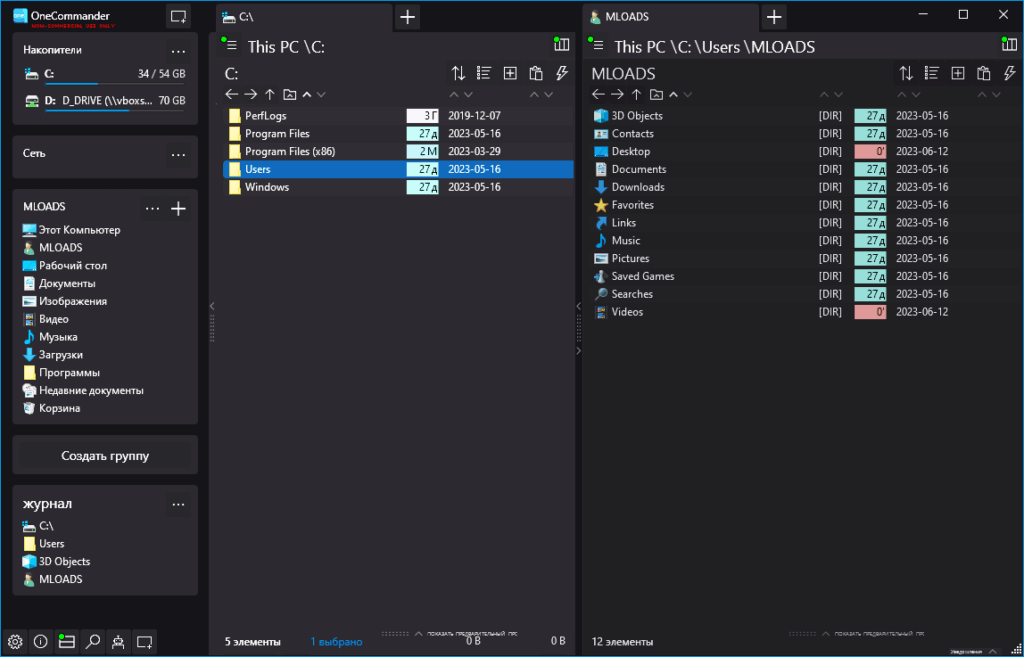Screen dimensions: 1024x657
Task: Select the PerfLogs folder row
Action: (398, 116)
